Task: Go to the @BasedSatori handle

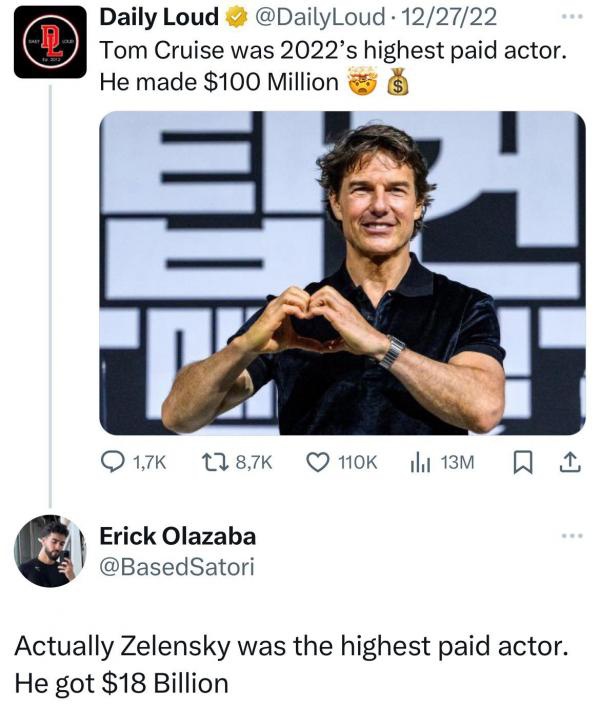Action: (177, 567)
